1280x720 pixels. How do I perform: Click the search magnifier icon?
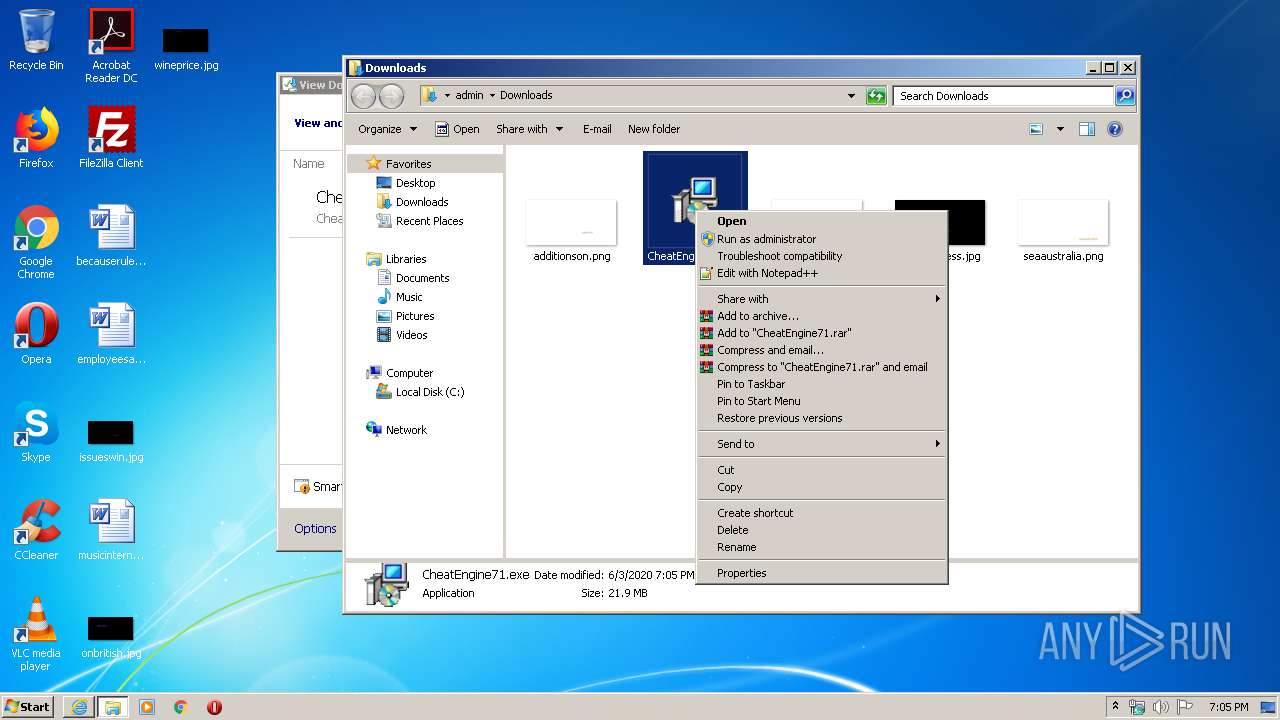(1125, 96)
